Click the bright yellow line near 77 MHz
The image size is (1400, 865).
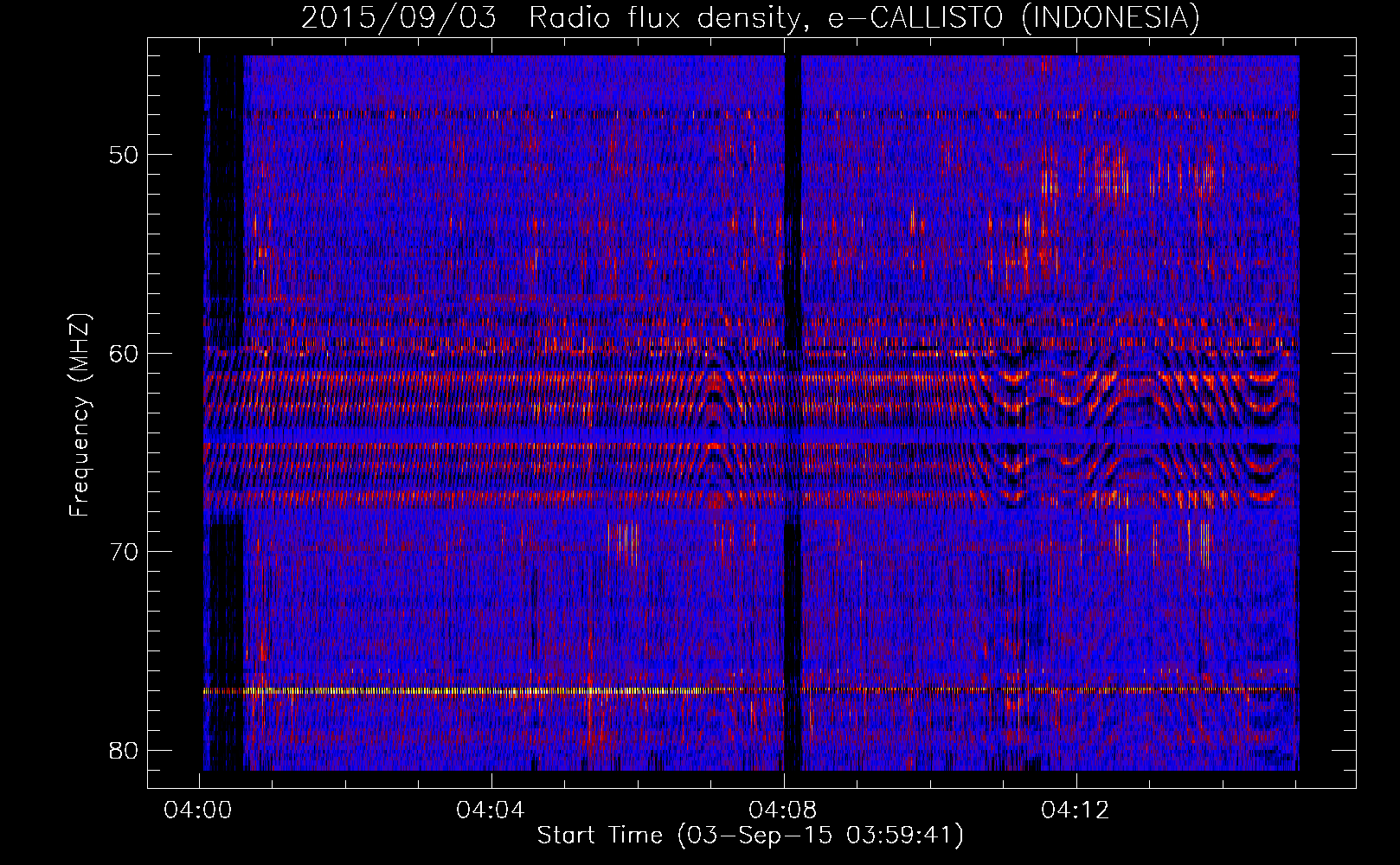(751, 690)
